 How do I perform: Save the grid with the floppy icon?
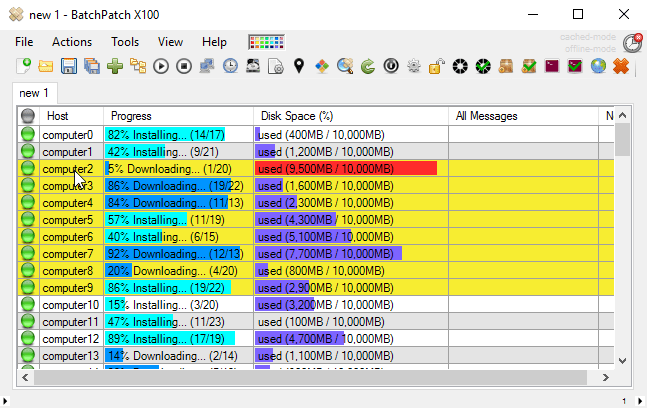point(68,66)
